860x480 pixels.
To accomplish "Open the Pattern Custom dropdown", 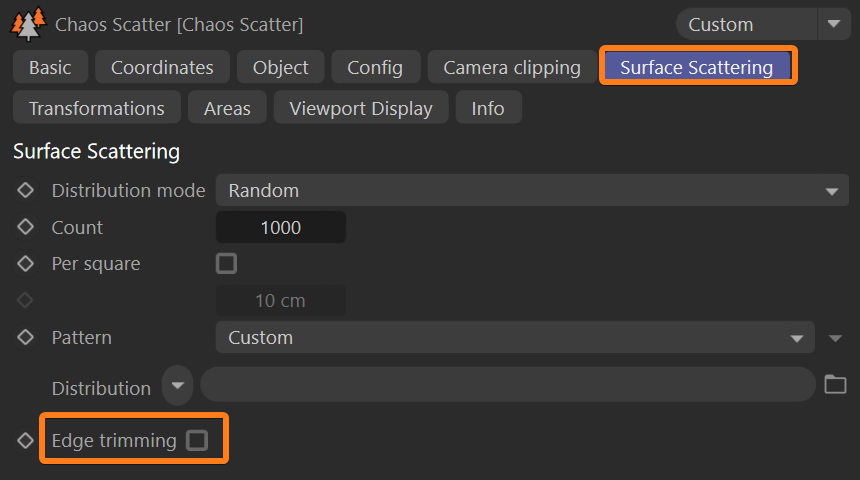I will [x=516, y=337].
